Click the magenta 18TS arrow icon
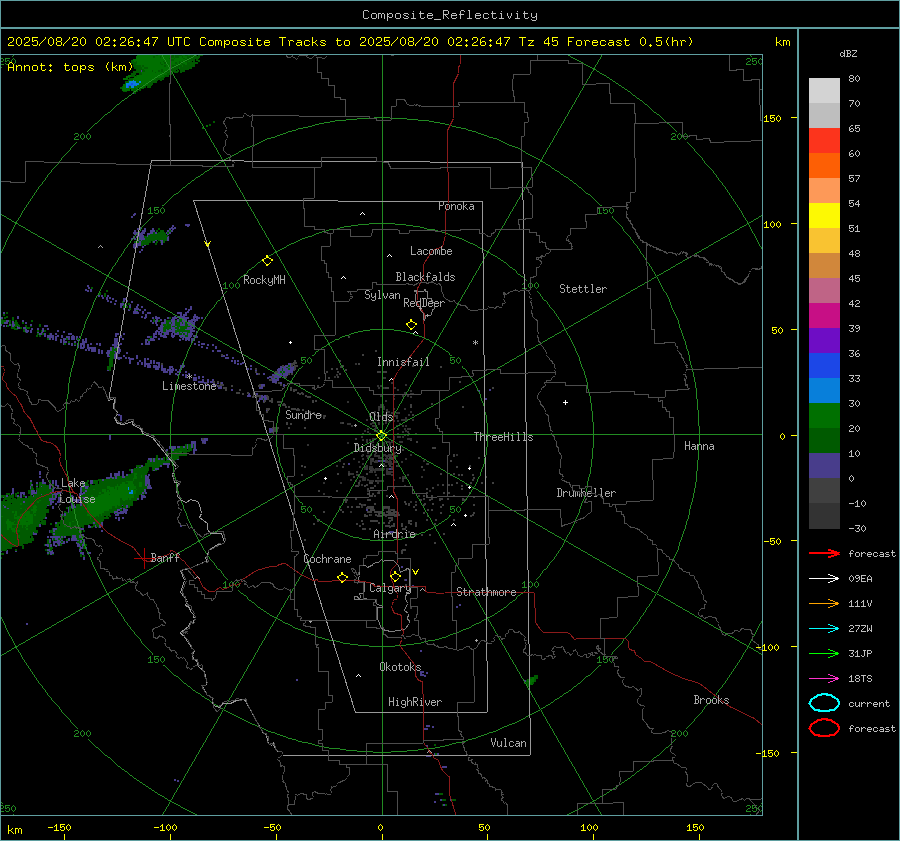 click(824, 679)
